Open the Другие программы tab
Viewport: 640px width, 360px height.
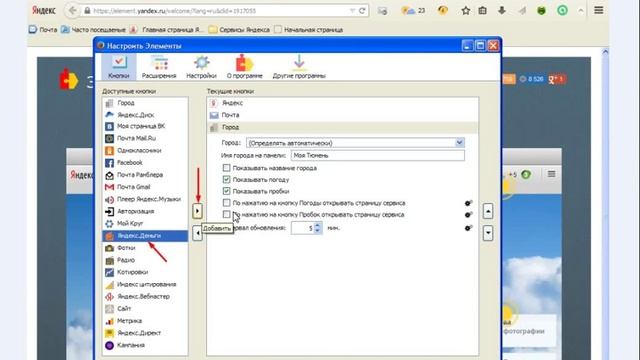pyautogui.click(x=299, y=67)
